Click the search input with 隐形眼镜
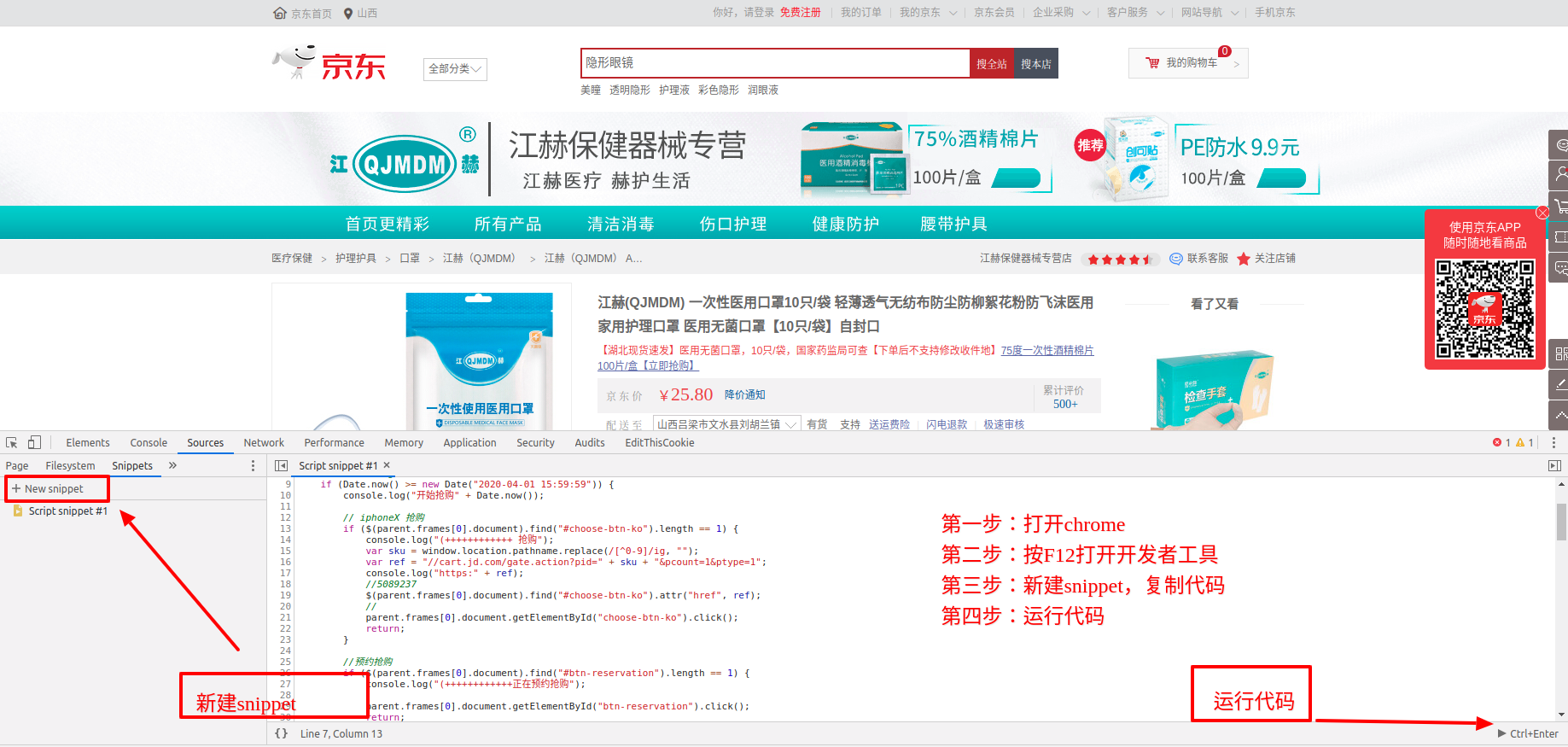This screenshot has height=747, width=1568. coord(775,63)
